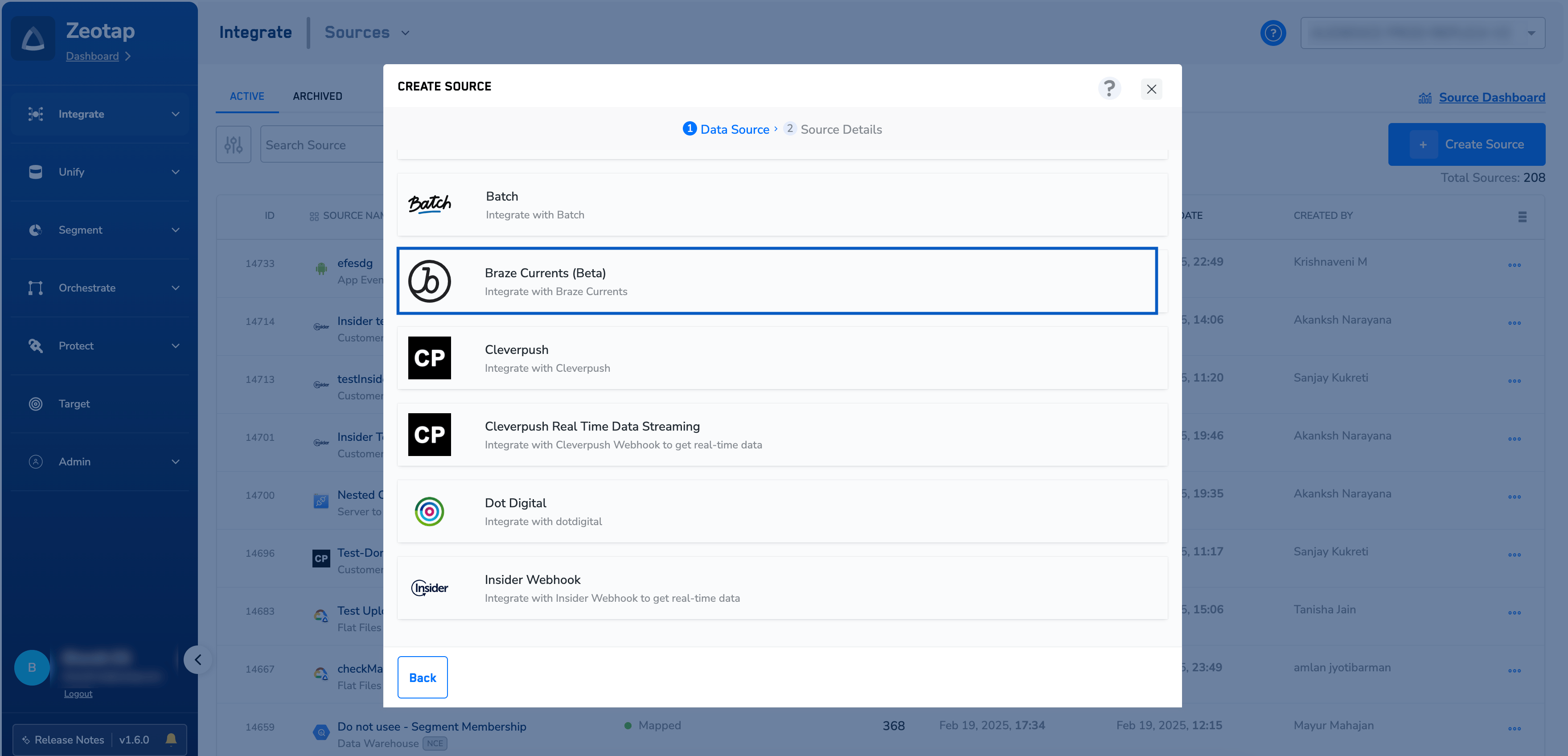This screenshot has width=1568, height=756.
Task: Open the source filter settings icon
Action: (x=233, y=145)
